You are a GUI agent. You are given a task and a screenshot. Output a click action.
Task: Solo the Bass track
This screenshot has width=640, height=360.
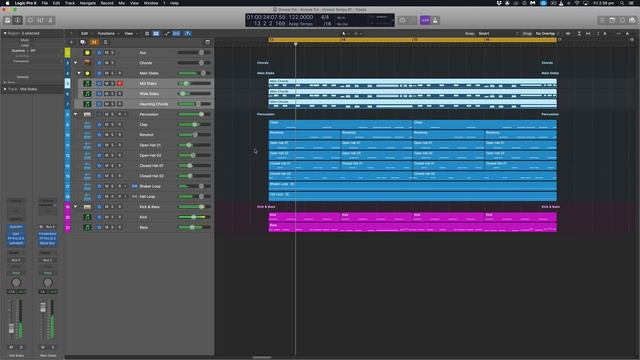pos(113,227)
